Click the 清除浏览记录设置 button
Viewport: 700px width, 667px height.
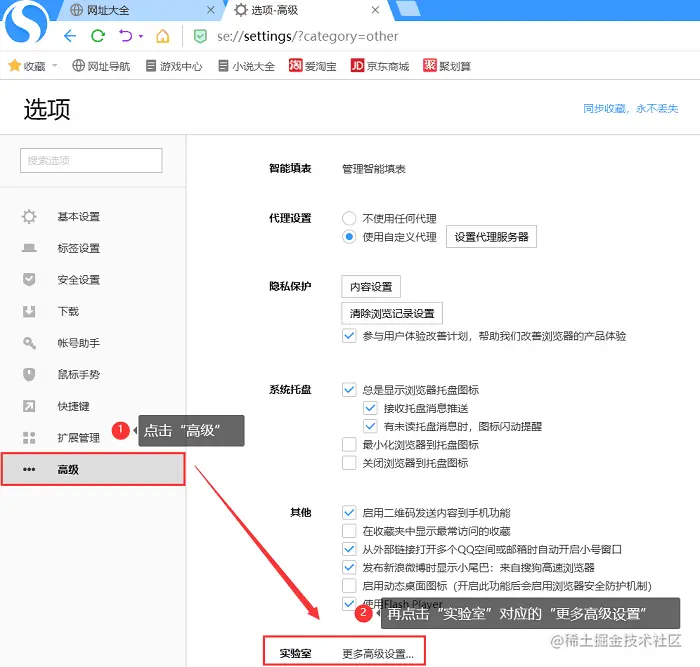click(x=392, y=313)
